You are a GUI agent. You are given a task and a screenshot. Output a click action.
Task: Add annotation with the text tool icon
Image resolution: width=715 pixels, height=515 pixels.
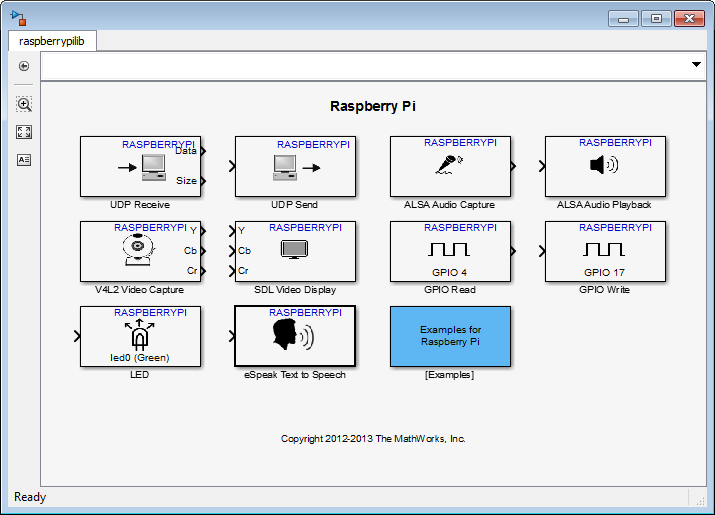click(24, 160)
